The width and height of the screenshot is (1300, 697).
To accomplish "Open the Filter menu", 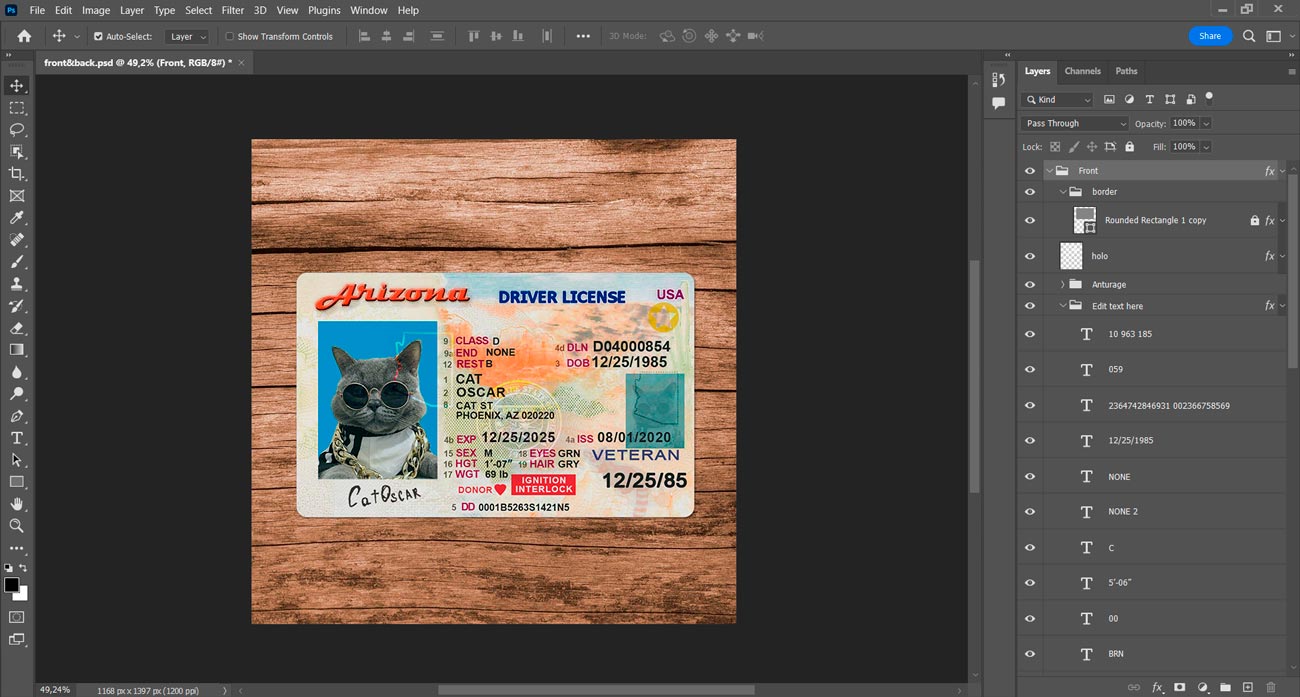I will tap(233, 10).
